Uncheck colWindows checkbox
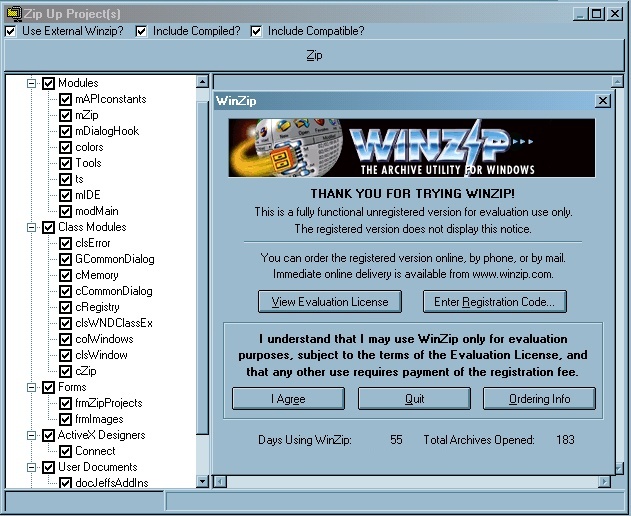Image resolution: width=631 pixels, height=516 pixels. point(65,339)
